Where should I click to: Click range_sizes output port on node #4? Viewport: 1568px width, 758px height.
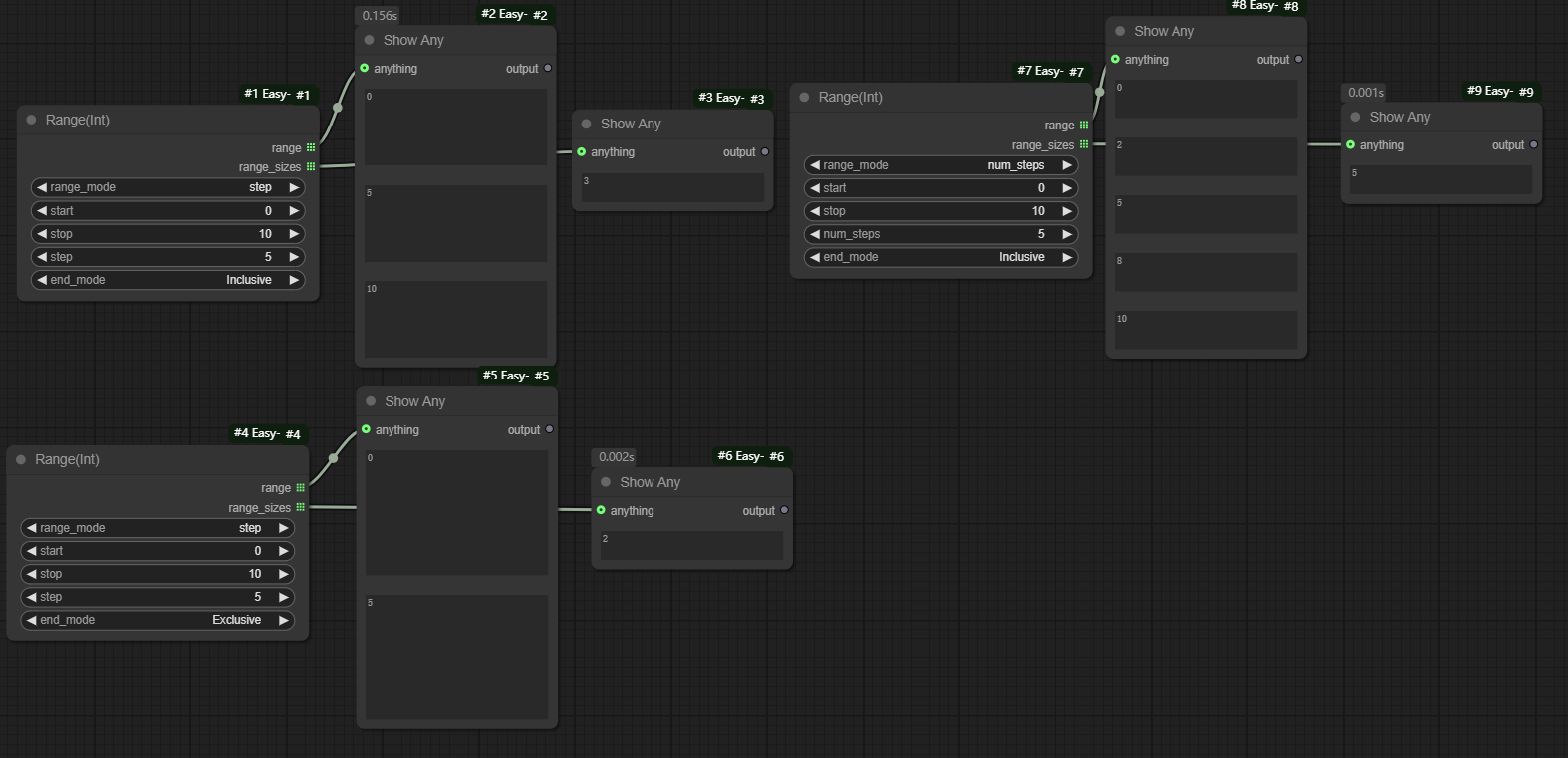pyautogui.click(x=300, y=507)
